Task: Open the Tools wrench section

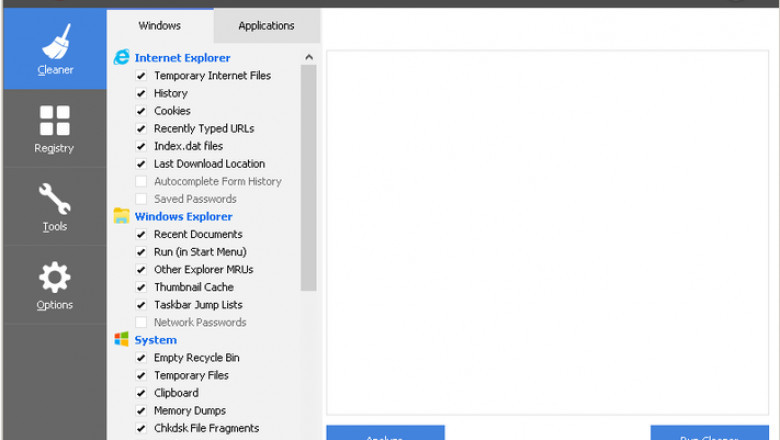Action: (54, 207)
